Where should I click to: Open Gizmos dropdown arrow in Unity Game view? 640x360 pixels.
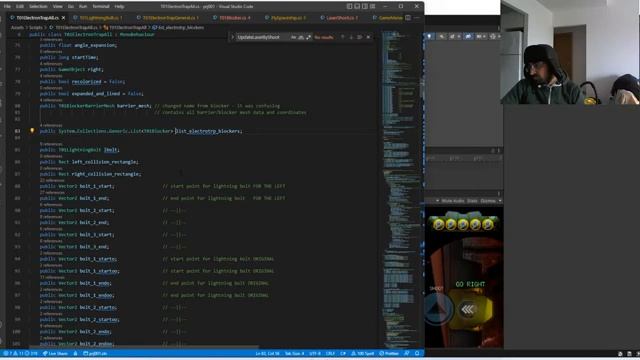click(500, 201)
